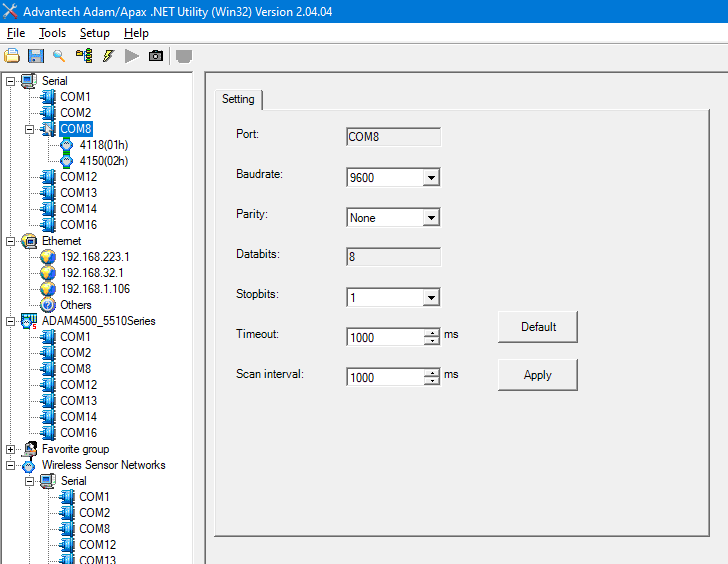Screen dimensions: 728x564
Task: Select COM12 under top Serial node
Action: tap(78, 177)
